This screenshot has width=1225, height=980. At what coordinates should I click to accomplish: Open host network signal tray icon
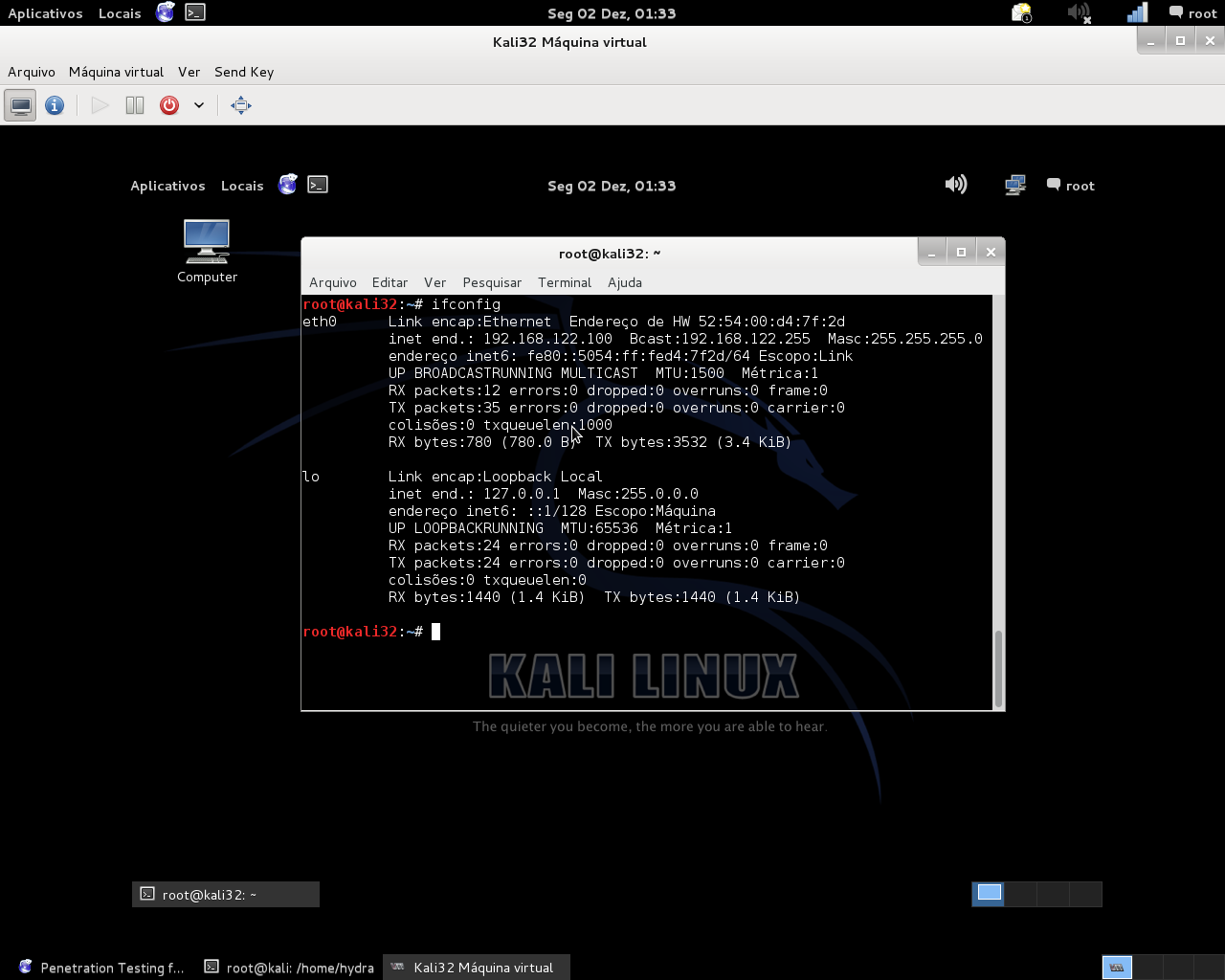pyautogui.click(x=1137, y=12)
